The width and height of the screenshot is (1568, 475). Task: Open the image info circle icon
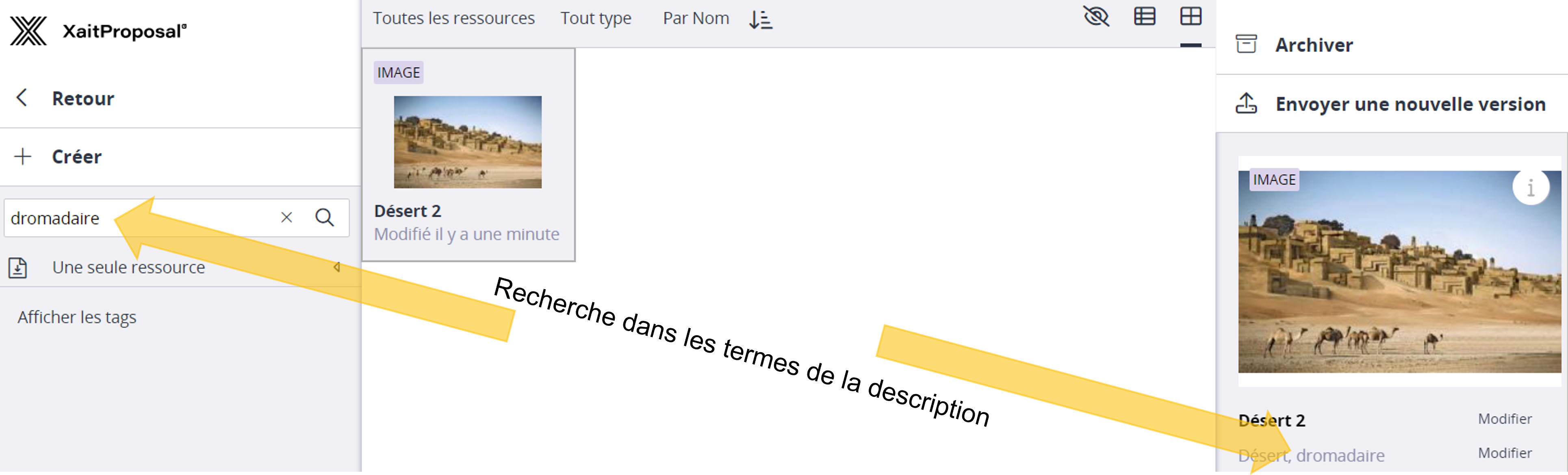[x=1530, y=187]
